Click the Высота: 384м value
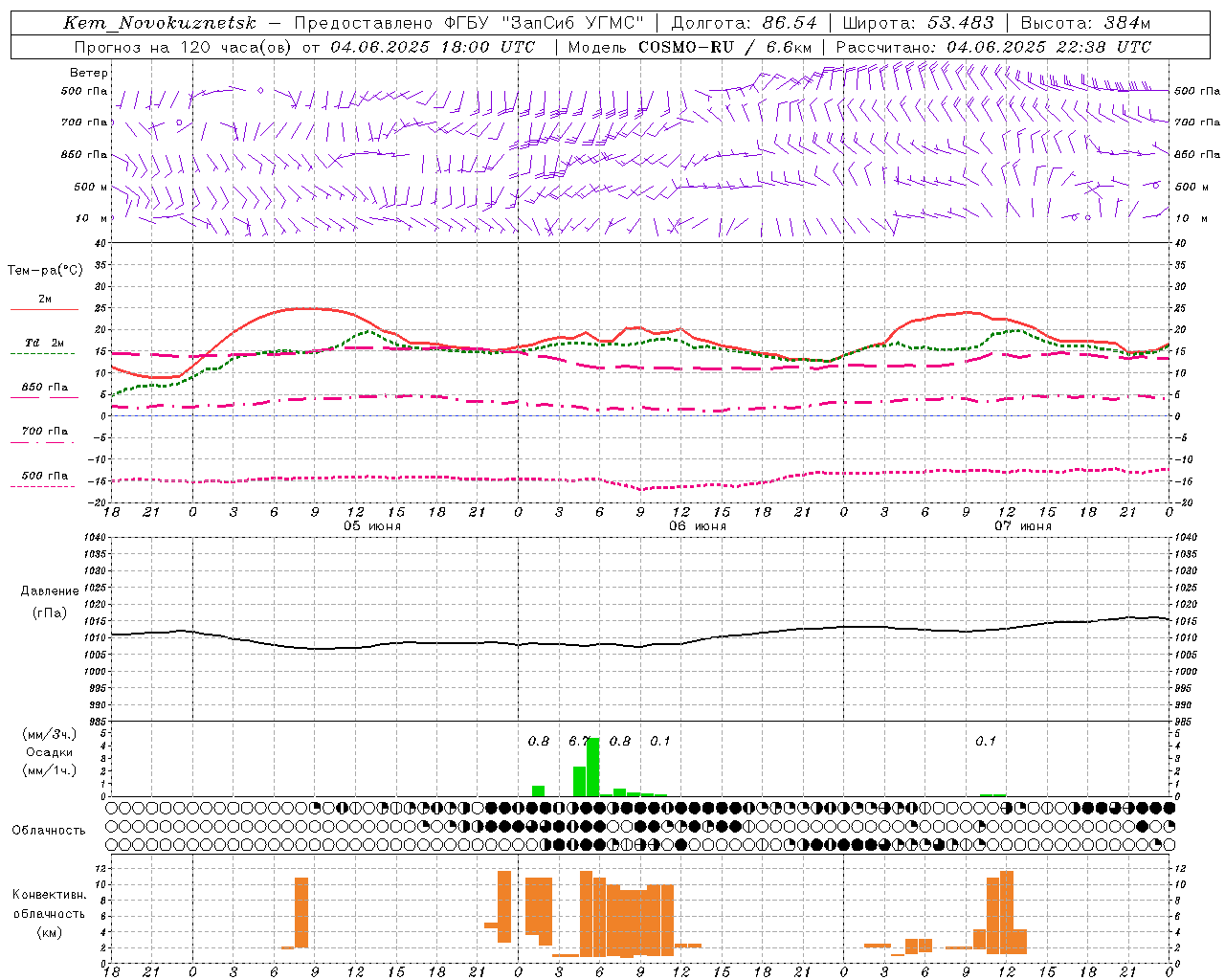 click(x=1085, y=23)
